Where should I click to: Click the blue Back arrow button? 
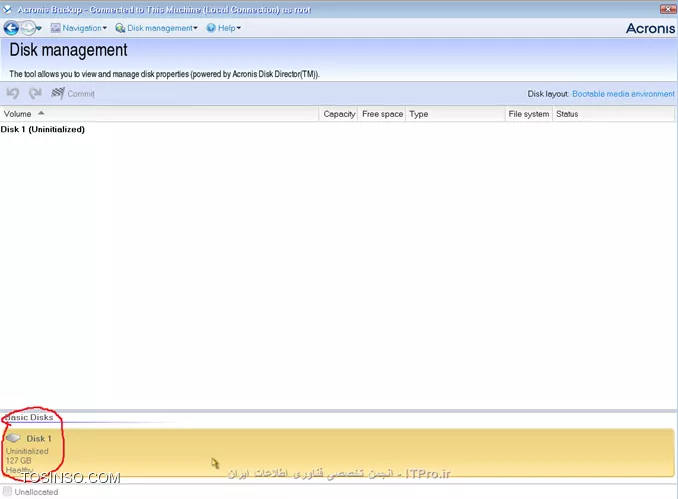[x=11, y=29]
